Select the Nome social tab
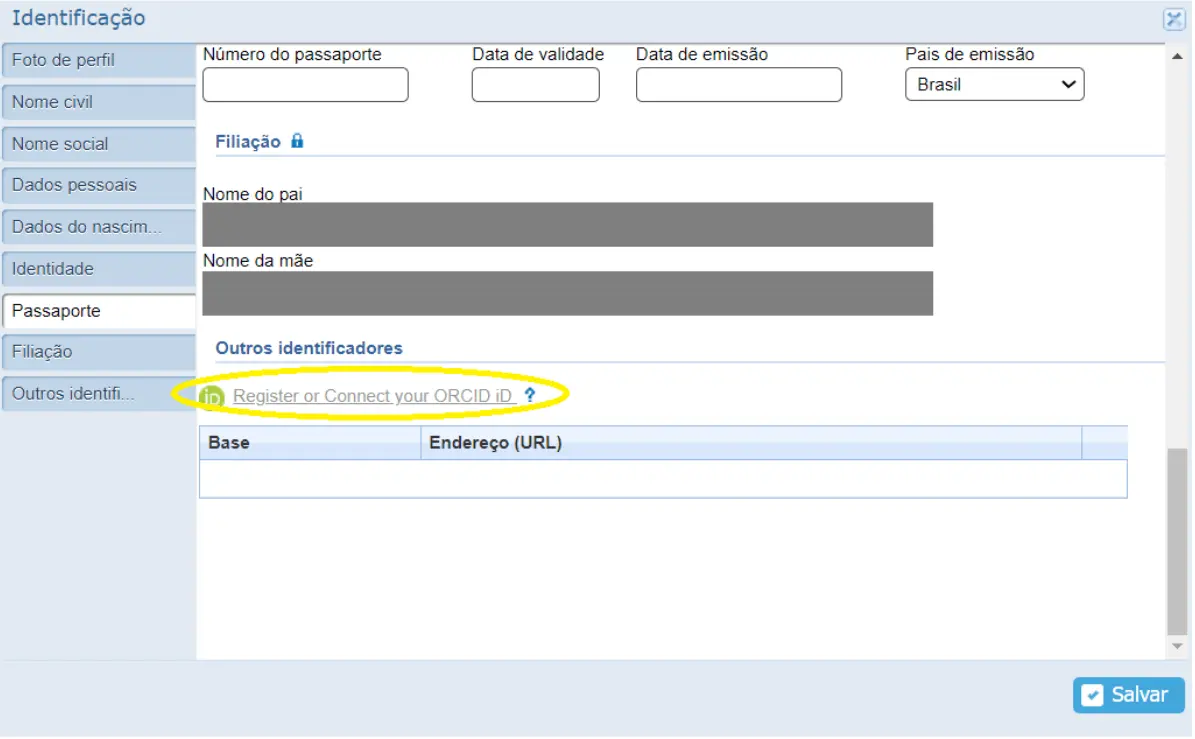This screenshot has height=739, width=1195. tap(98, 144)
